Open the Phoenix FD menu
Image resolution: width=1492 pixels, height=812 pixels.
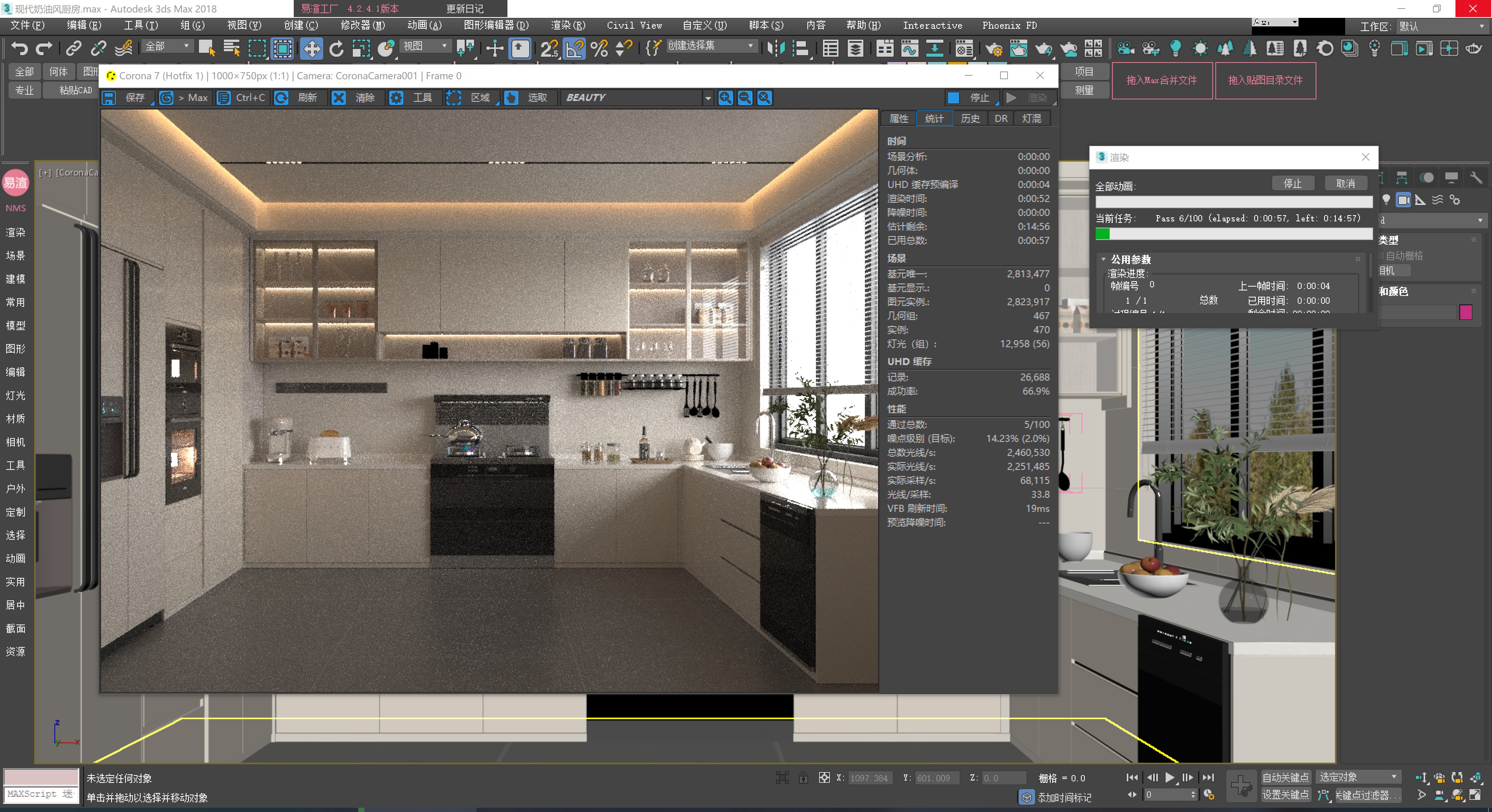point(1009,26)
